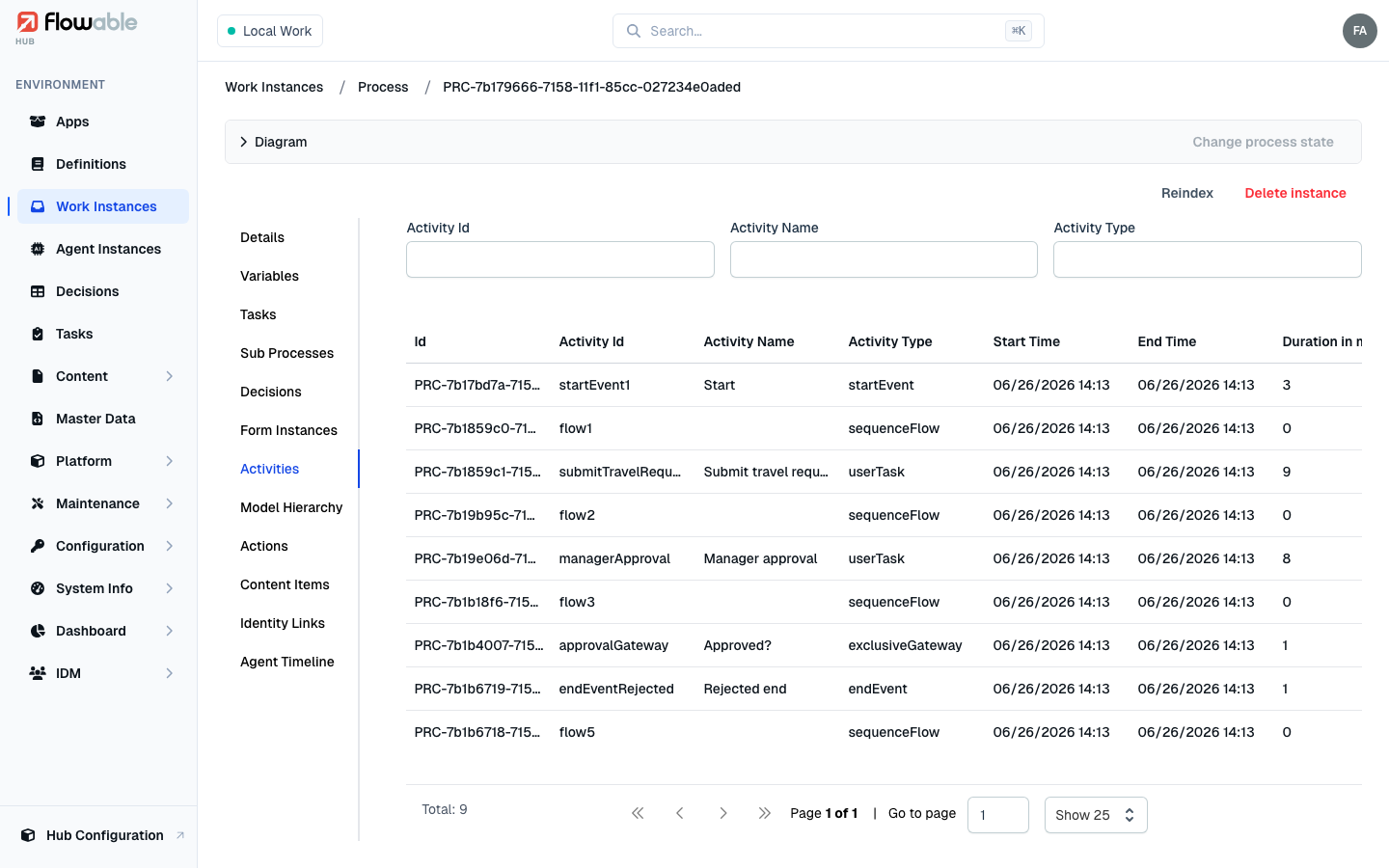
Task: Go to next page of activities
Action: pos(722,813)
